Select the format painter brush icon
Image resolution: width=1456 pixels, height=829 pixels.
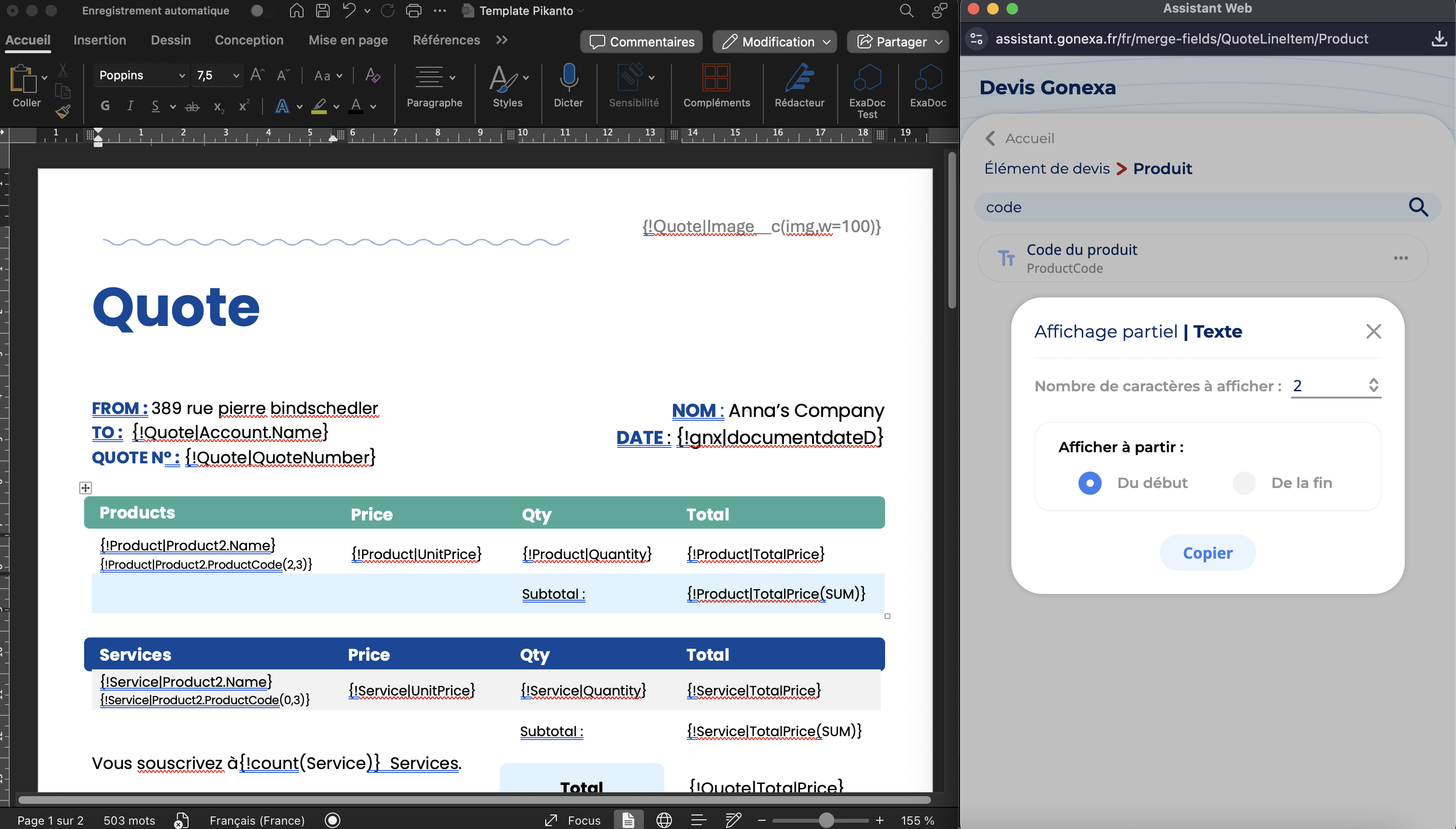pyautogui.click(x=62, y=111)
